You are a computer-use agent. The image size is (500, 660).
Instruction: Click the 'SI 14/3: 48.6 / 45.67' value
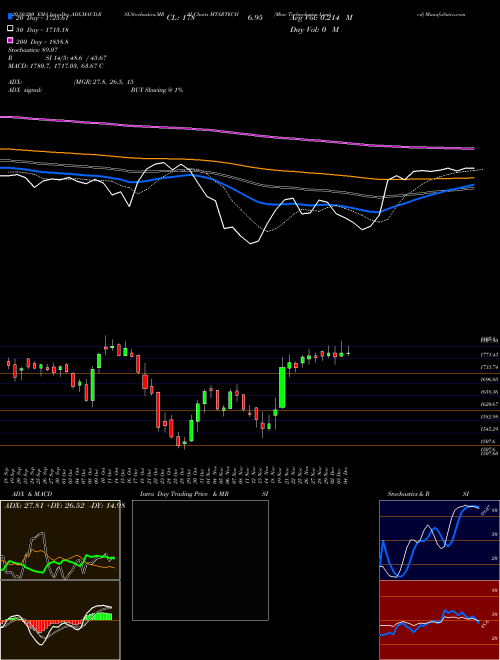click(76, 58)
